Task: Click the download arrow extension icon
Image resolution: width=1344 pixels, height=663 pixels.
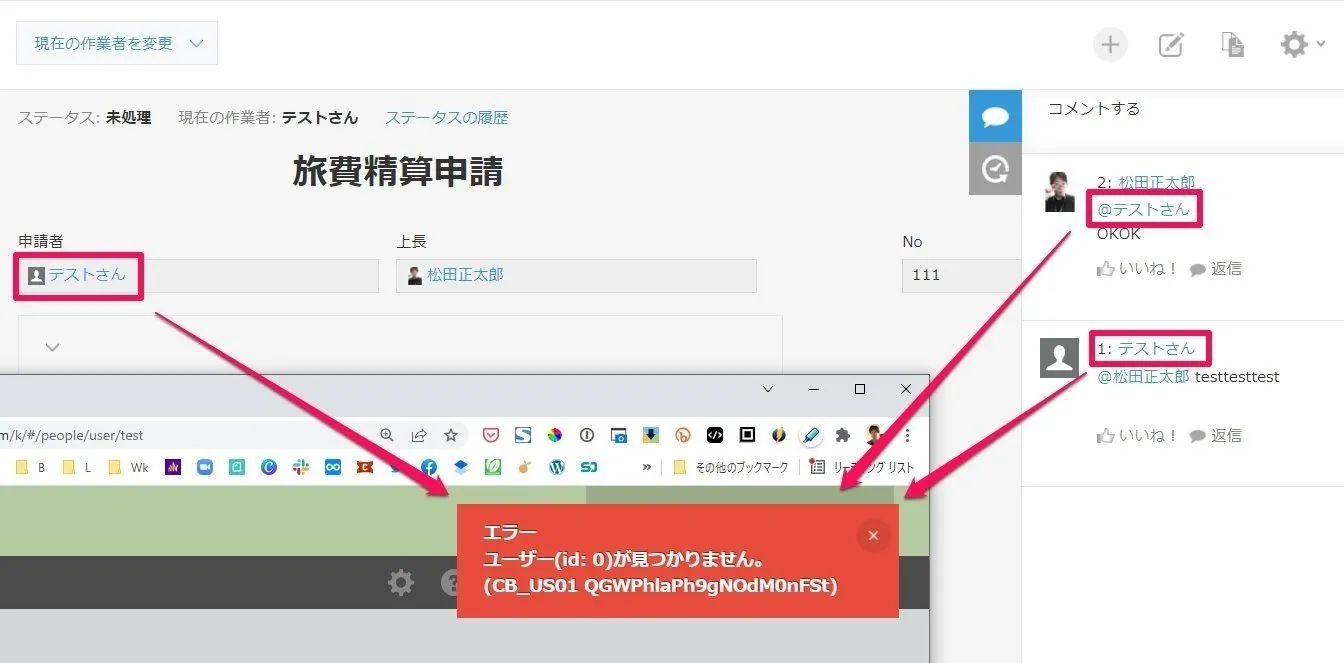Action: pyautogui.click(x=651, y=435)
